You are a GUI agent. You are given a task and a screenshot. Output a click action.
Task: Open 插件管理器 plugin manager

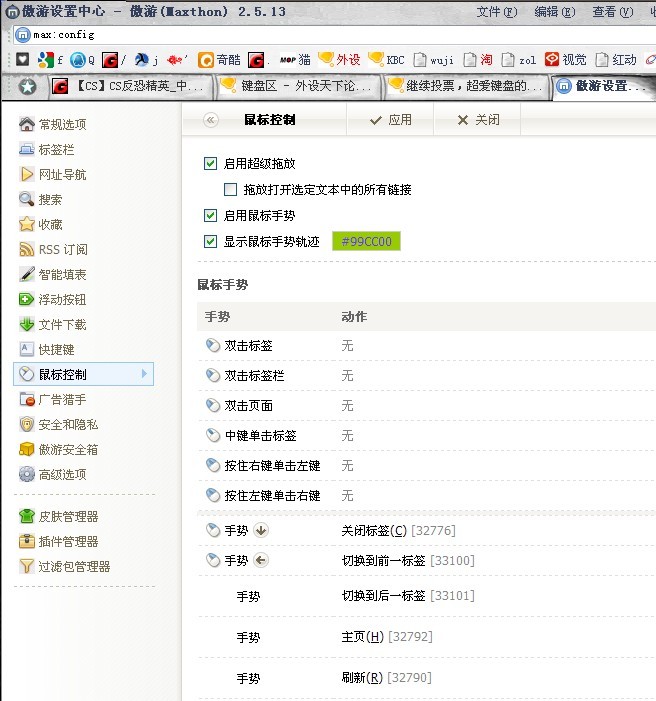pos(59,541)
